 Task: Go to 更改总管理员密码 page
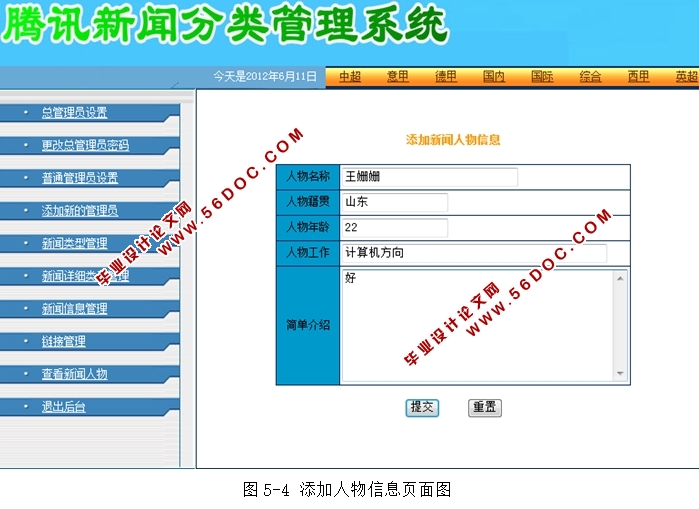(85, 145)
